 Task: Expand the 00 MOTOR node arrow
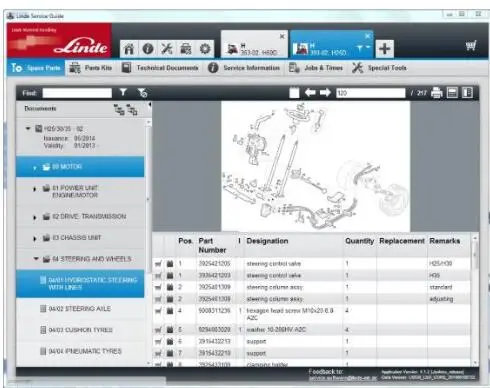tap(35, 167)
